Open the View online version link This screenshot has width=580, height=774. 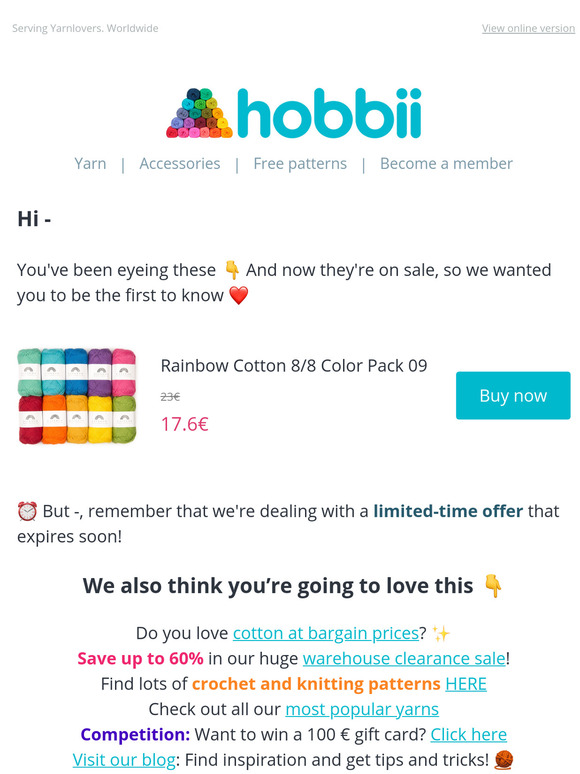[x=528, y=29]
